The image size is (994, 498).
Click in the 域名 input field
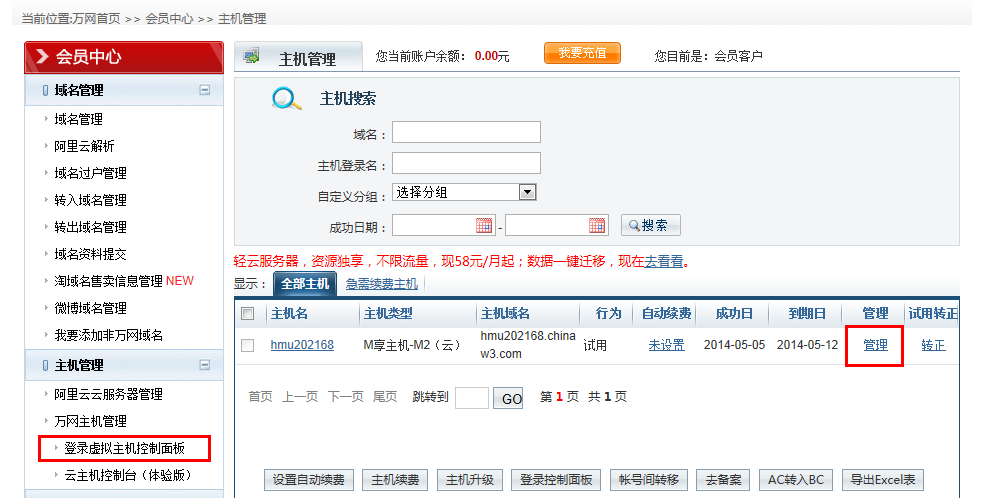(x=466, y=133)
